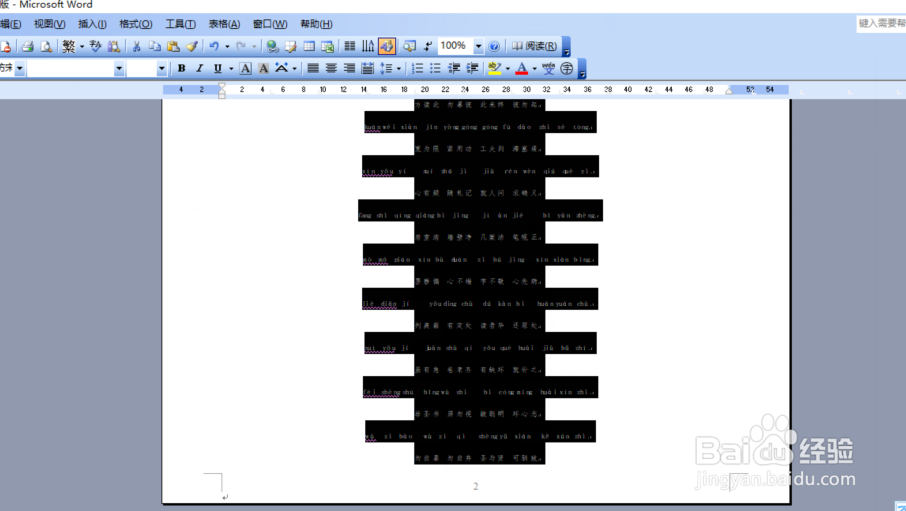Open Word Help question mark
906x511 pixels.
(x=494, y=46)
